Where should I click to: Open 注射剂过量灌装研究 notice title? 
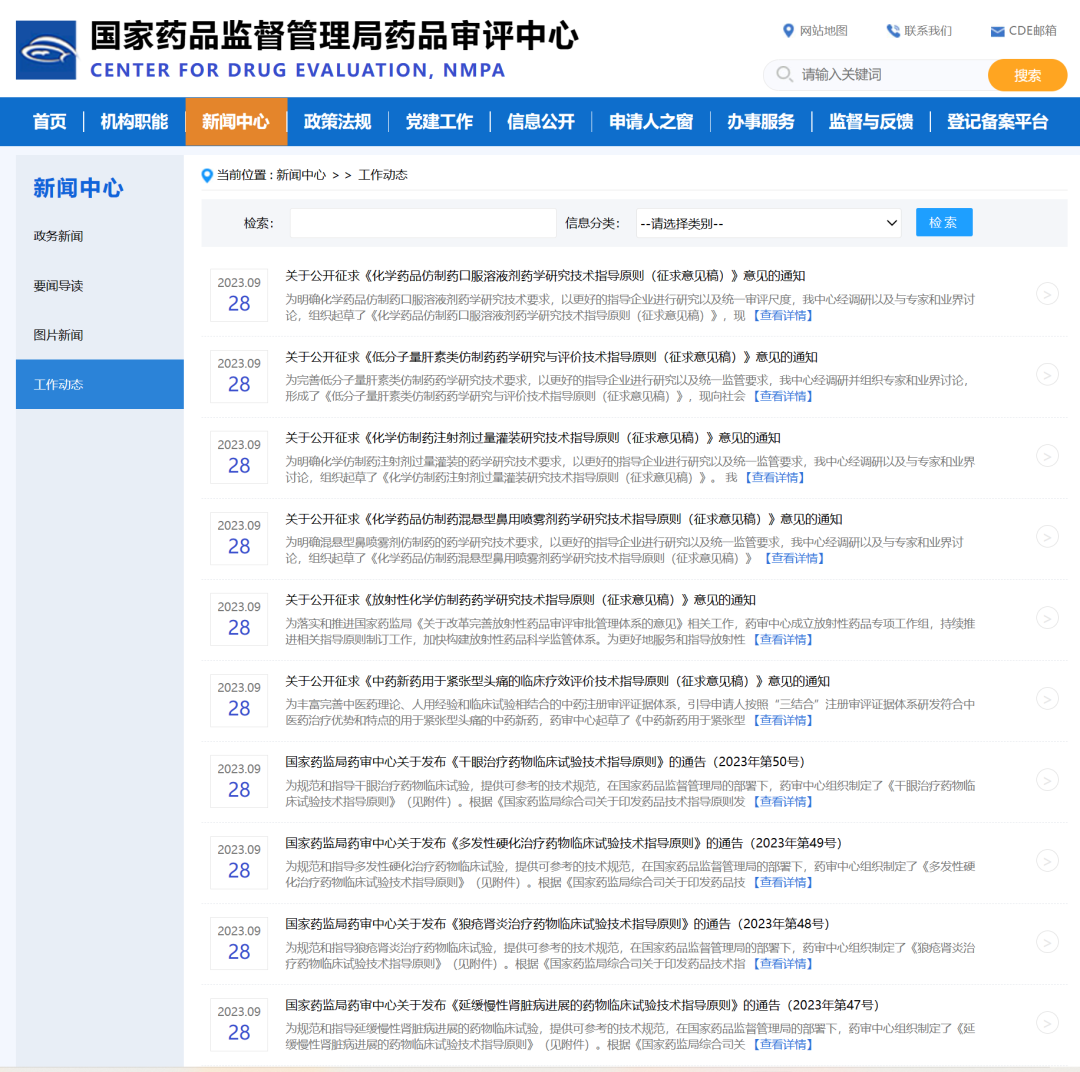coord(533,437)
